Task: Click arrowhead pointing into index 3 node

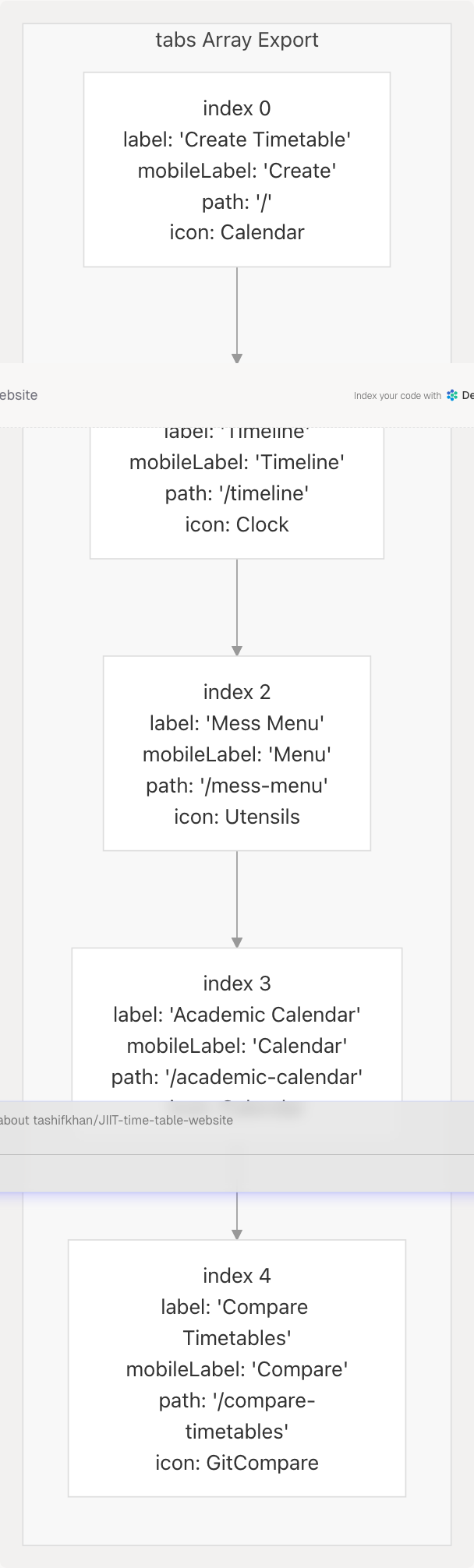Action: click(x=237, y=942)
